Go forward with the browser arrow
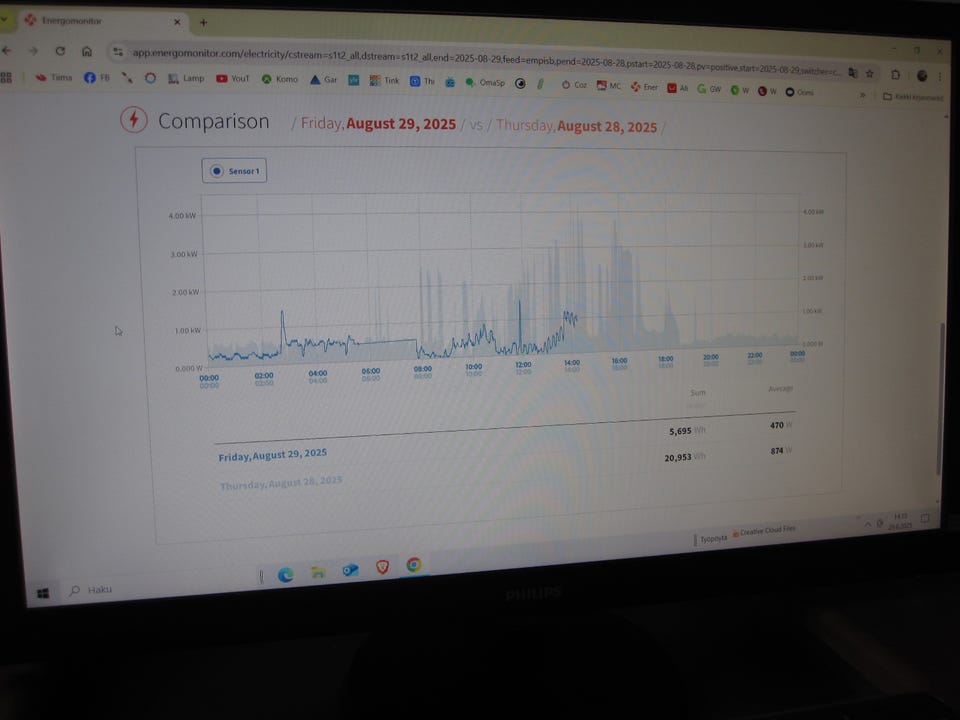The height and width of the screenshot is (720, 960). pos(33,51)
